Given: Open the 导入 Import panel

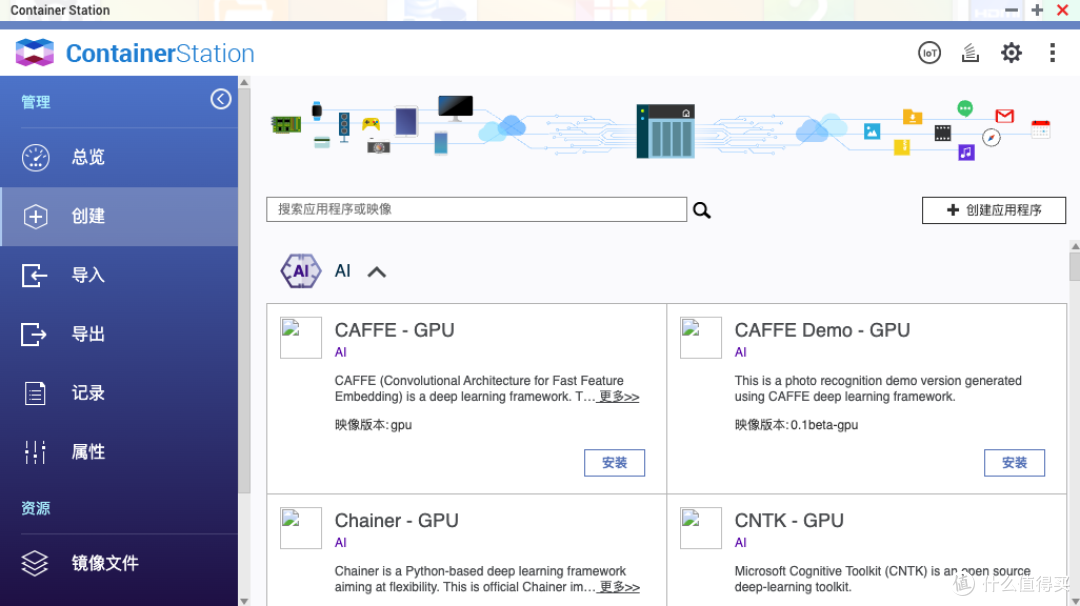Looking at the screenshot, I should [x=87, y=275].
